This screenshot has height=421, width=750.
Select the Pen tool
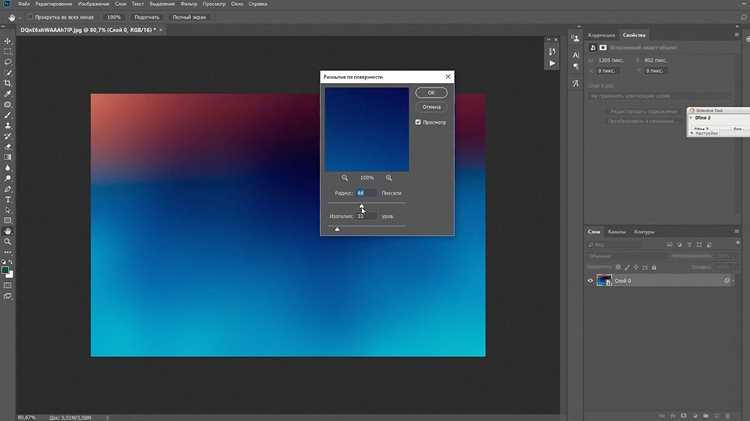pos(8,189)
